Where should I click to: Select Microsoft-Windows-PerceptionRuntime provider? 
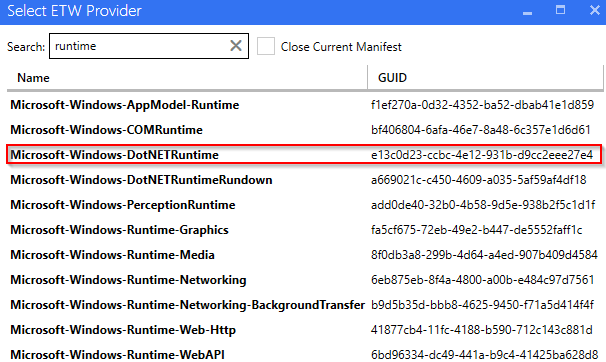pyautogui.click(x=123, y=205)
